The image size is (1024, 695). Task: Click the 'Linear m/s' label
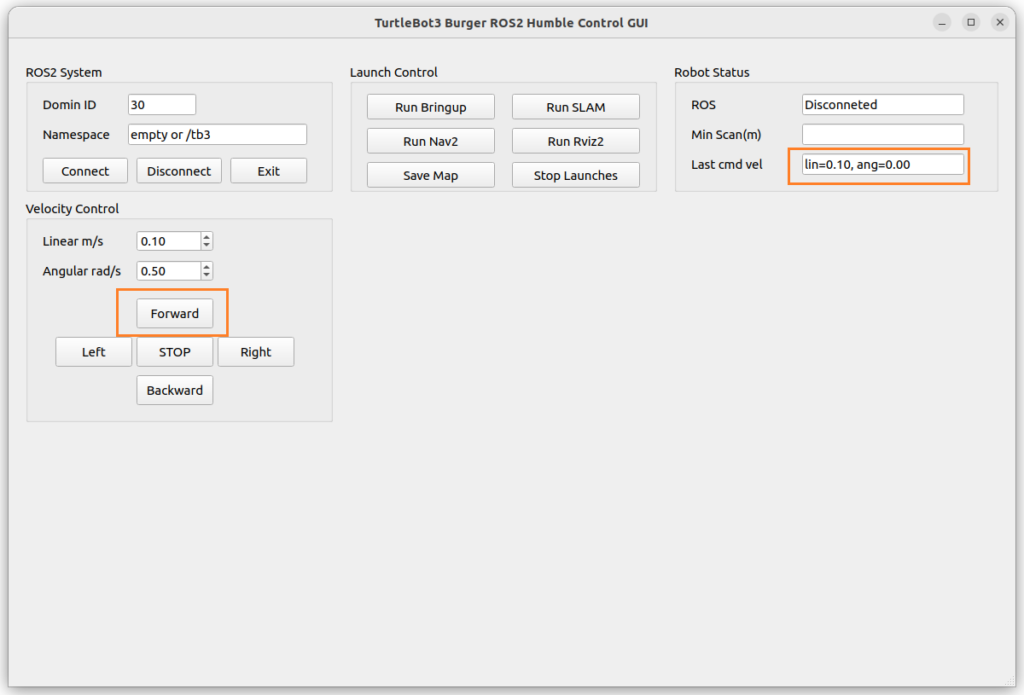click(x=73, y=241)
